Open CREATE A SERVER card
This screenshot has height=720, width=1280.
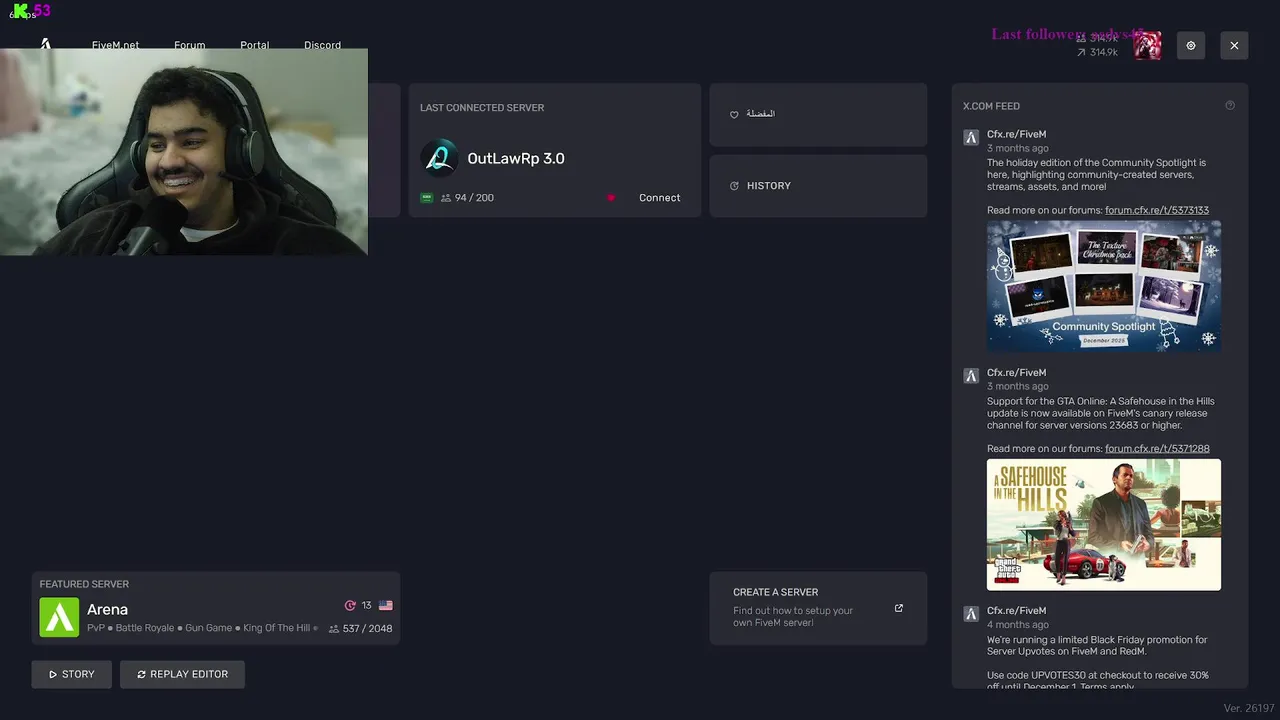click(x=818, y=608)
